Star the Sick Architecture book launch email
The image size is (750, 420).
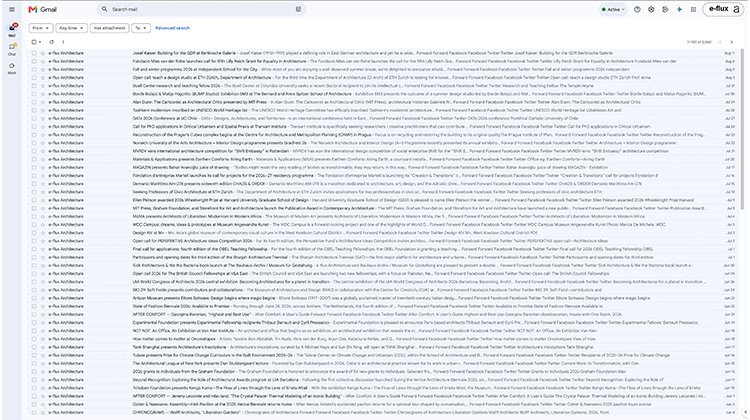click(43, 265)
